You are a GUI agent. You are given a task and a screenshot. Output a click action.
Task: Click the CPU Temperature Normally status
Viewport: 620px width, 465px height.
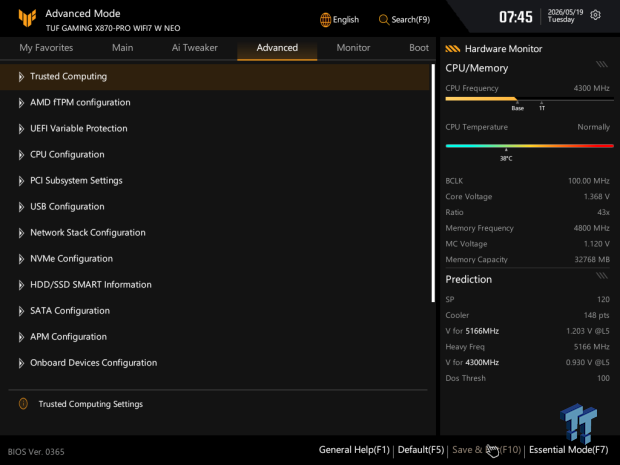tap(593, 127)
